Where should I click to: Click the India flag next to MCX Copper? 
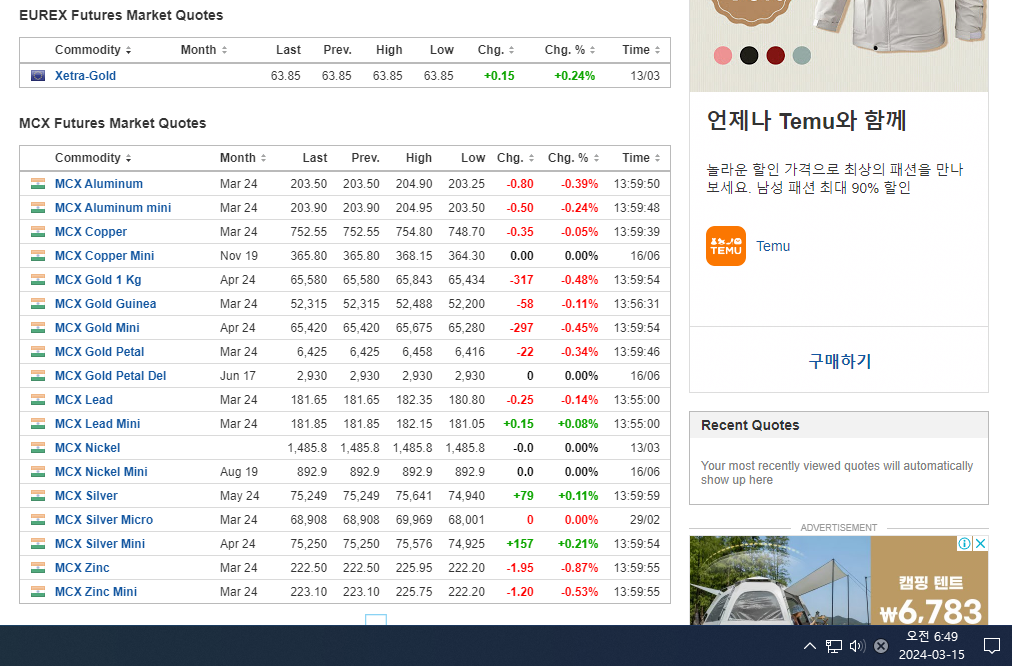tap(38, 232)
